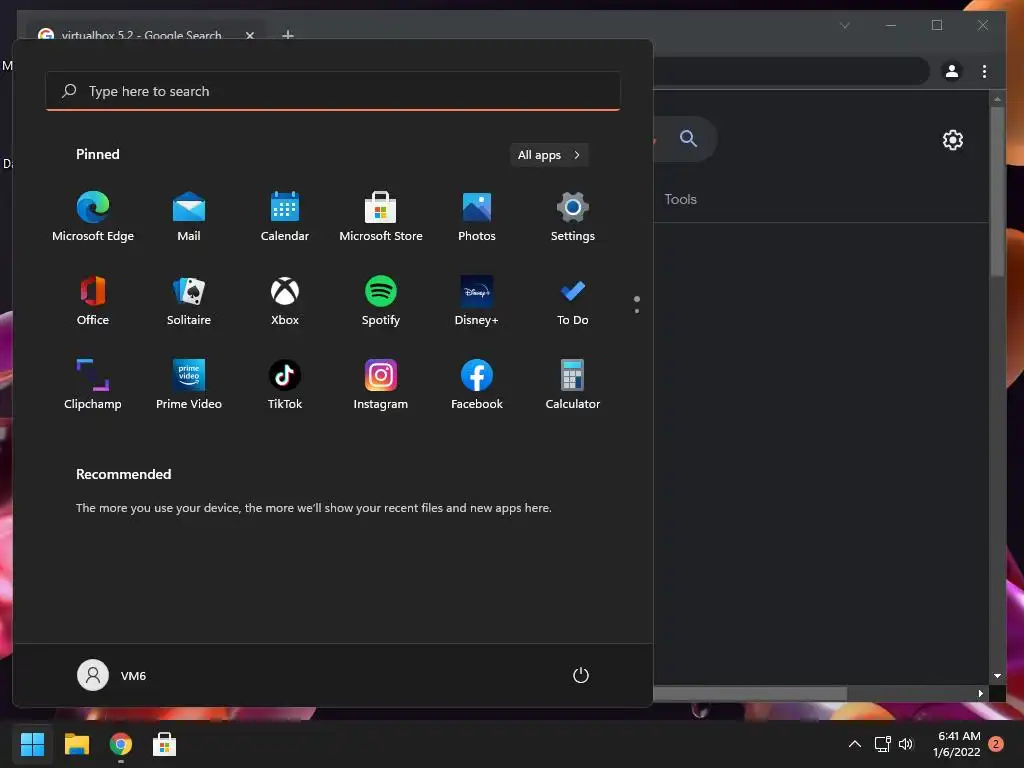Show hidden system tray icons
This screenshot has width=1024, height=768.
(854, 744)
